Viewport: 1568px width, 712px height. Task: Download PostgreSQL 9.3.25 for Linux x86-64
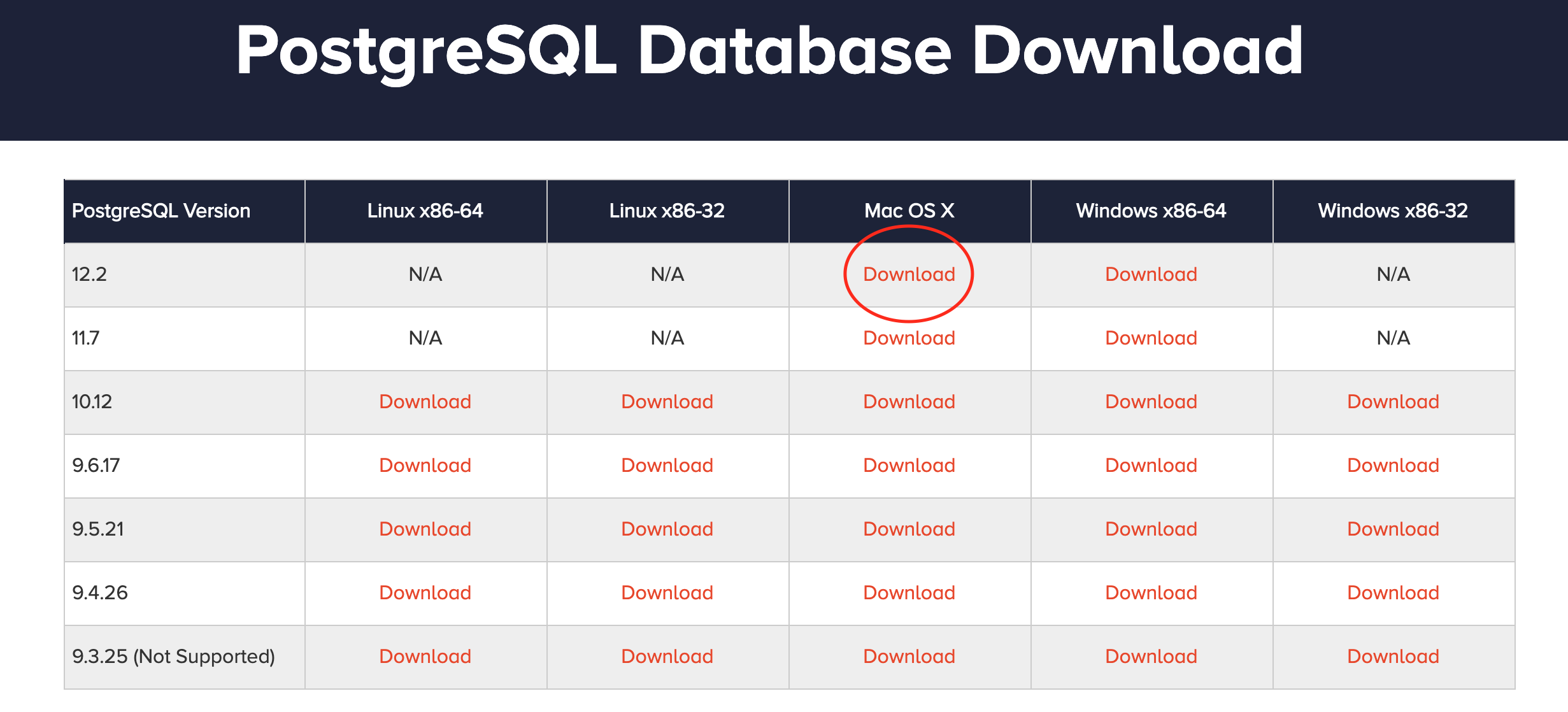tap(425, 657)
